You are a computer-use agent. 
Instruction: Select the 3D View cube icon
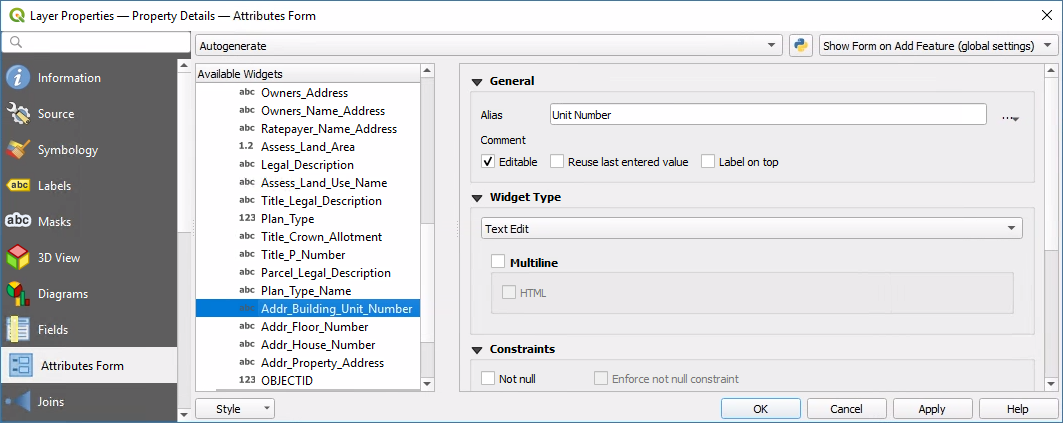(x=18, y=258)
